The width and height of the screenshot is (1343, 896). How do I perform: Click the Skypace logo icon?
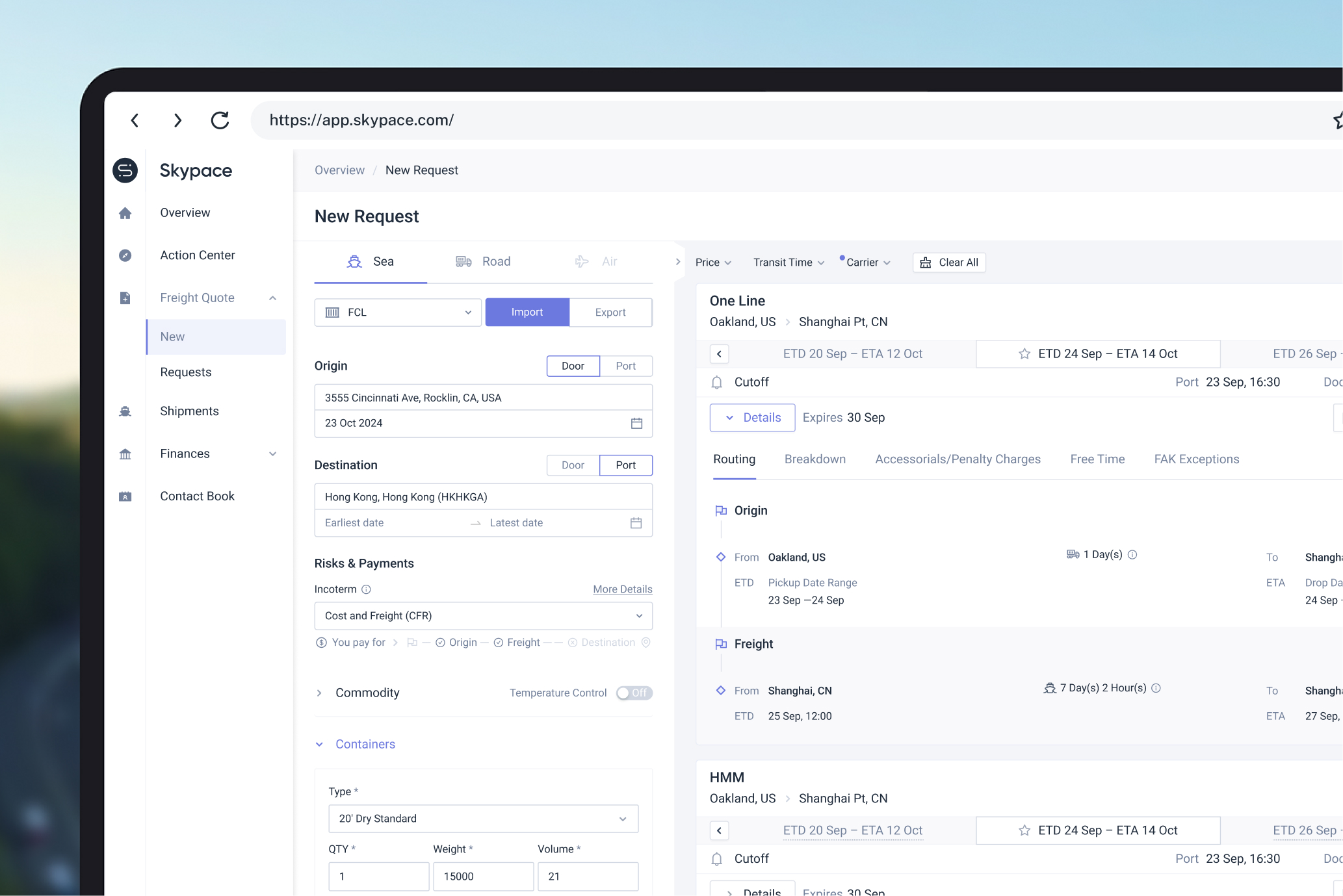coord(125,170)
